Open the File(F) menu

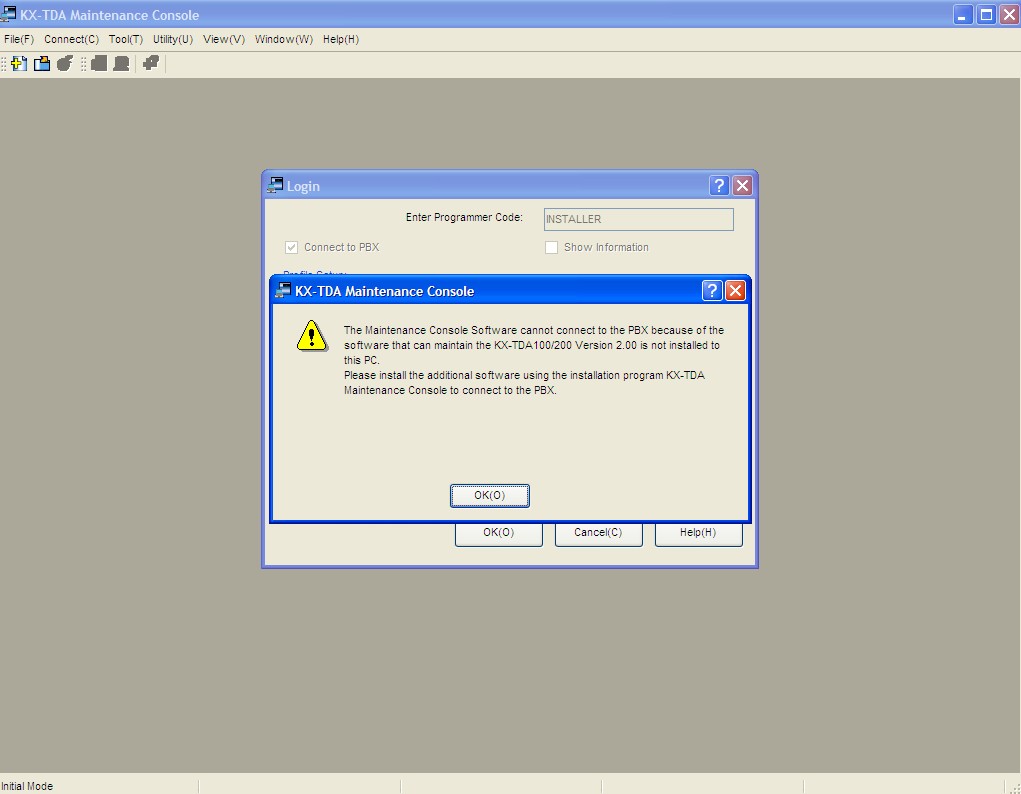(x=19, y=39)
